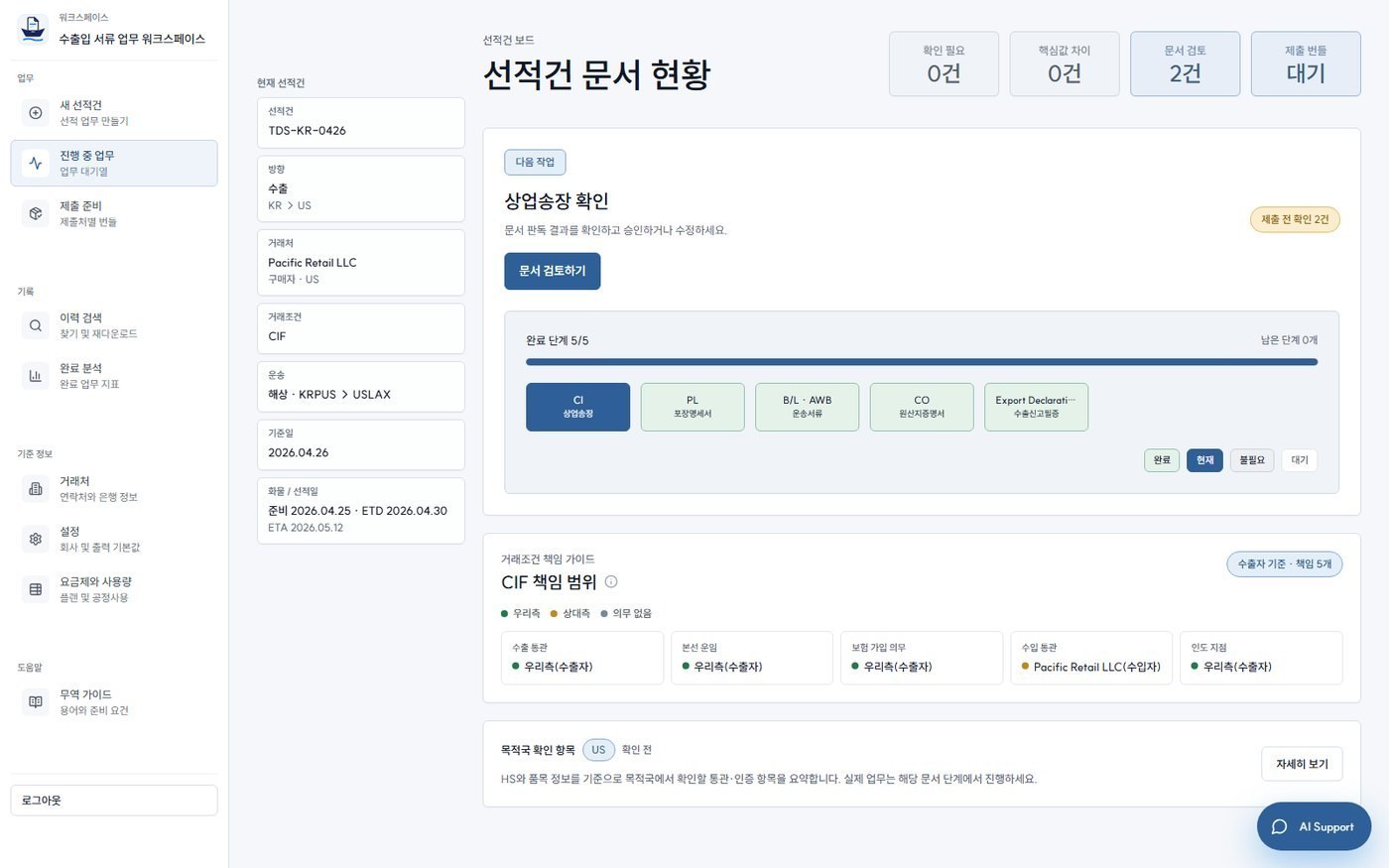Select the B/L · AWB 운송서류 step
Viewport: 1389px width, 868px height.
click(x=807, y=407)
